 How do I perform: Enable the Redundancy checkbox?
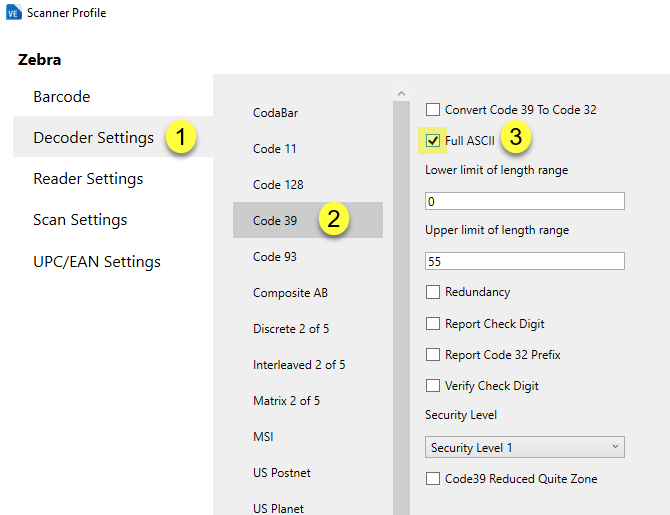[x=433, y=292]
